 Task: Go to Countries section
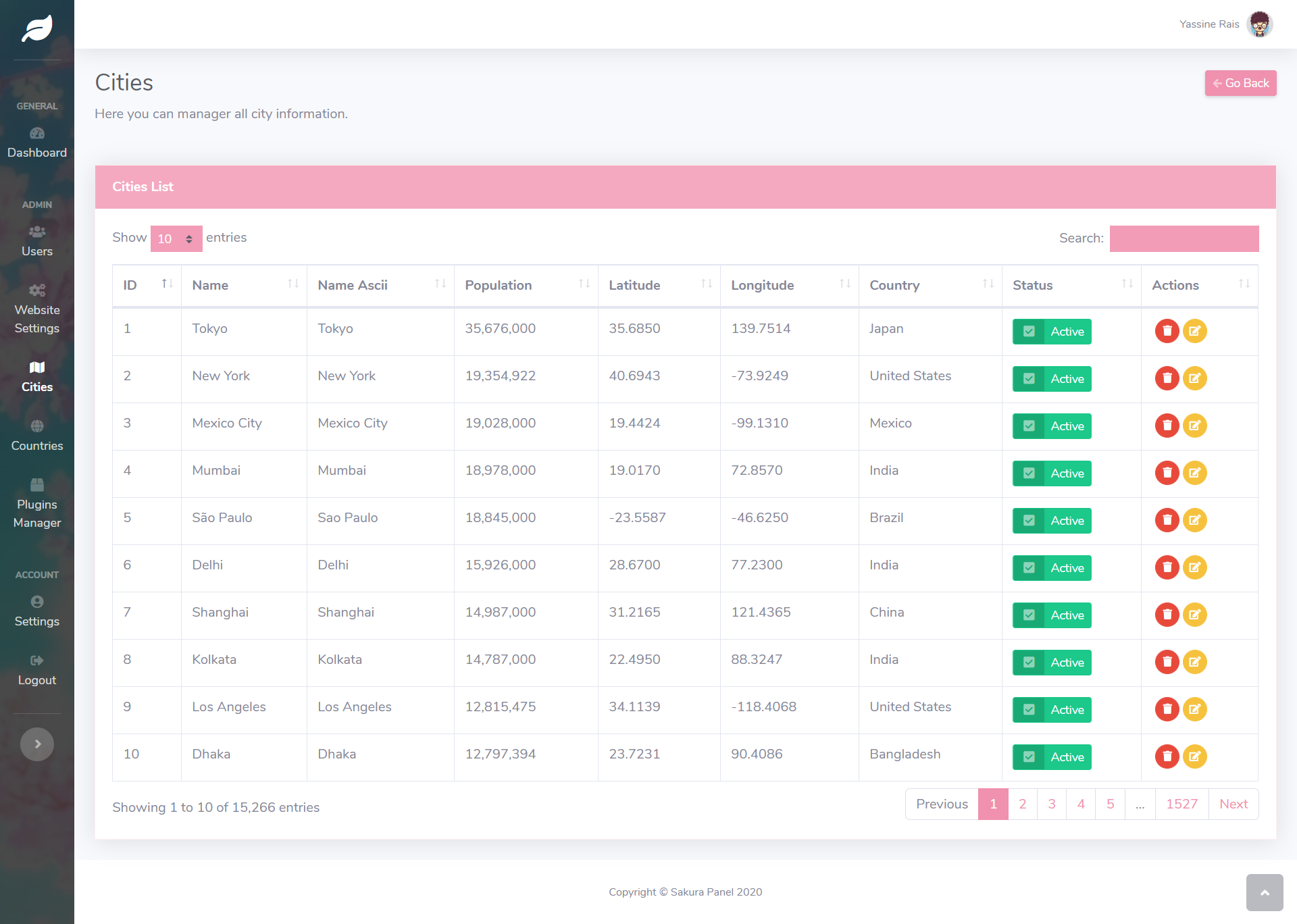click(37, 436)
